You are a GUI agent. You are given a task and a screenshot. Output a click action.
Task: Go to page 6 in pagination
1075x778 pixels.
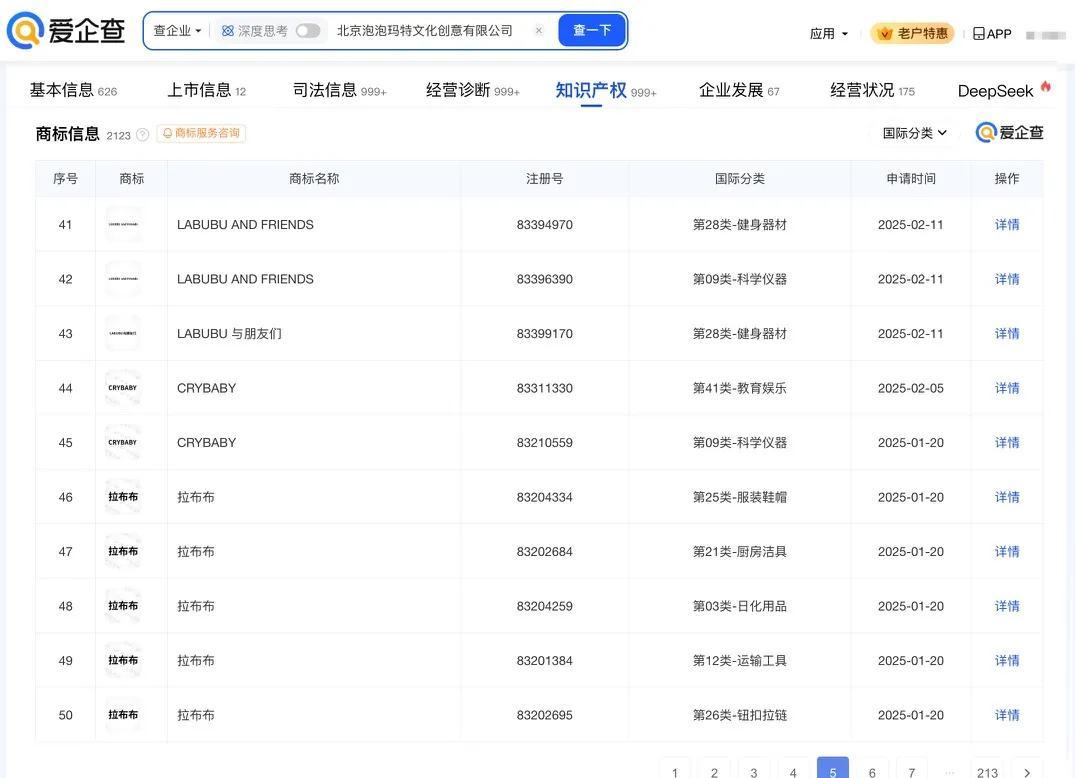pyautogui.click(x=872, y=771)
